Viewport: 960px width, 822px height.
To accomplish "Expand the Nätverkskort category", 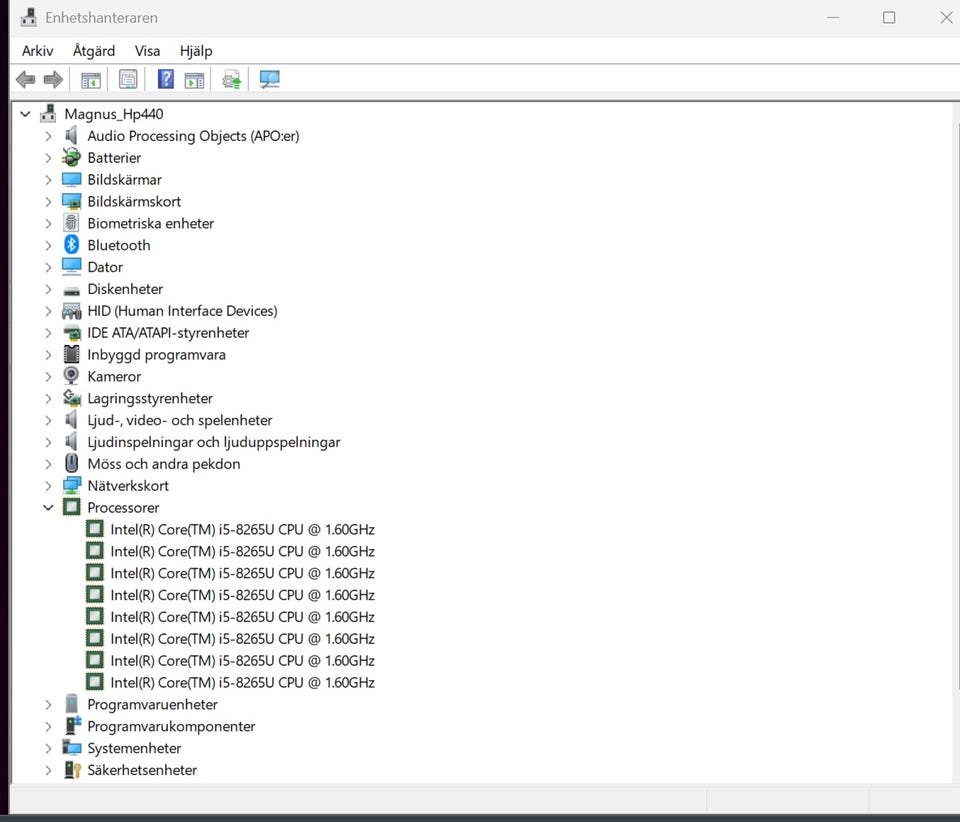I will 48,486.
